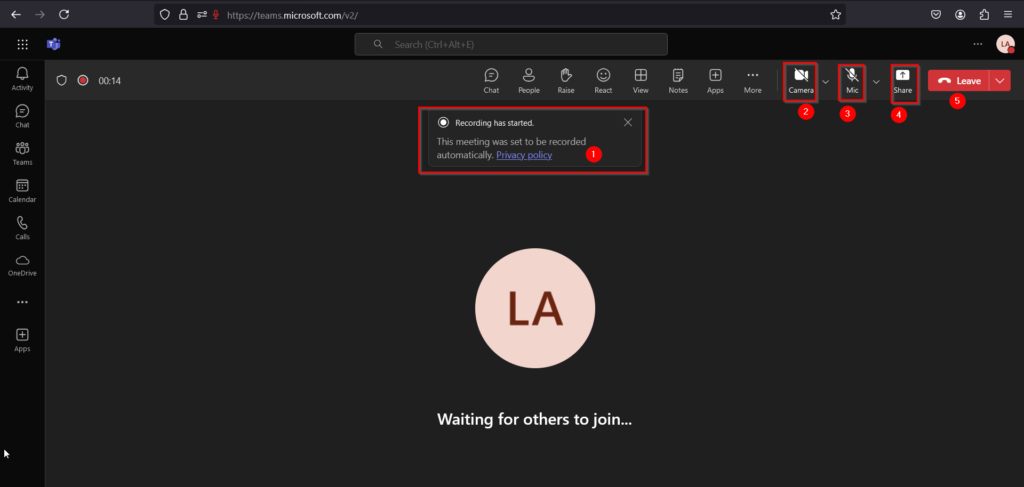Image resolution: width=1024 pixels, height=487 pixels.
Task: Show the People participants panel
Action: (528, 81)
